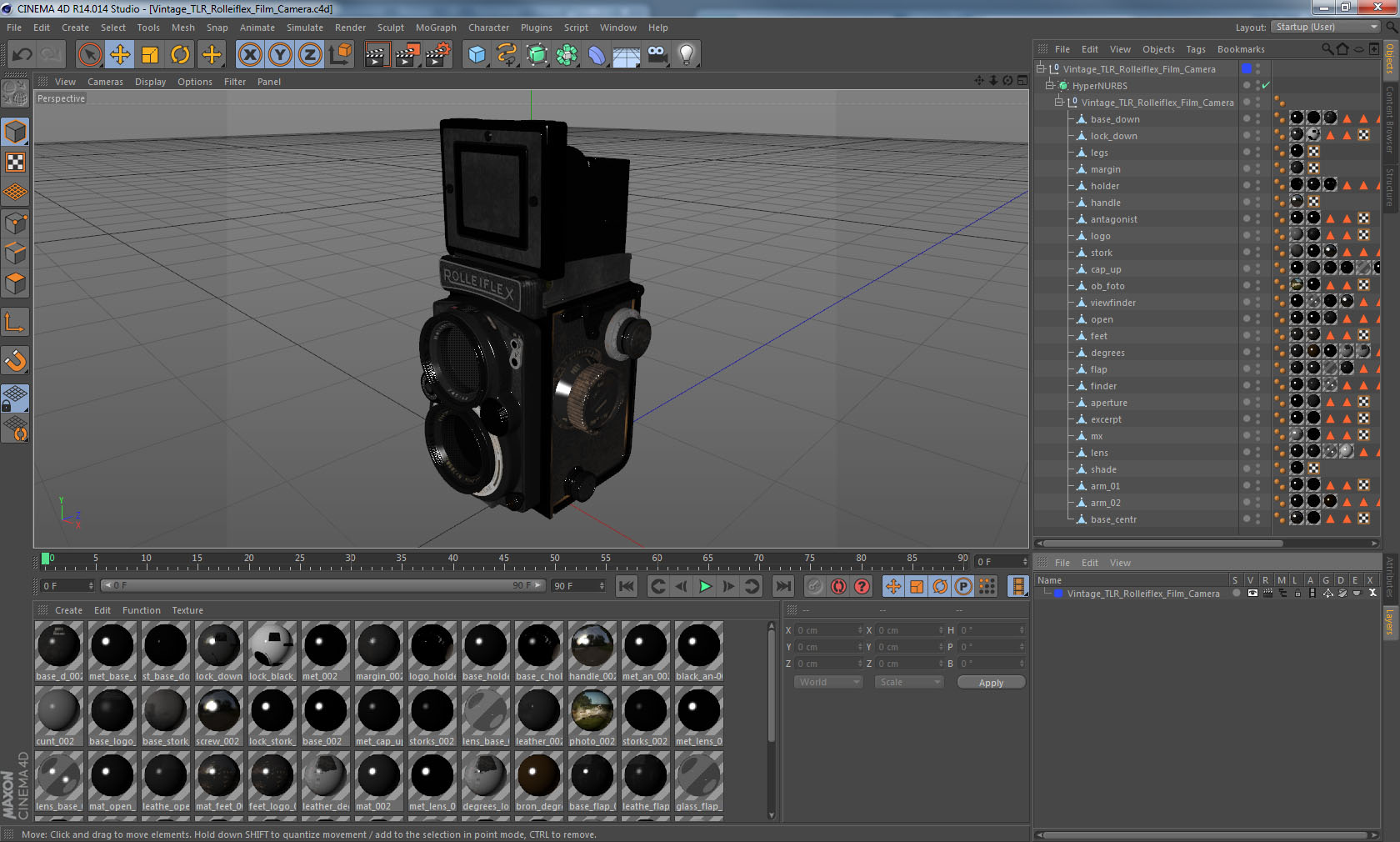Switch the coordinate system icon
1400x842 pixels.
(340, 55)
